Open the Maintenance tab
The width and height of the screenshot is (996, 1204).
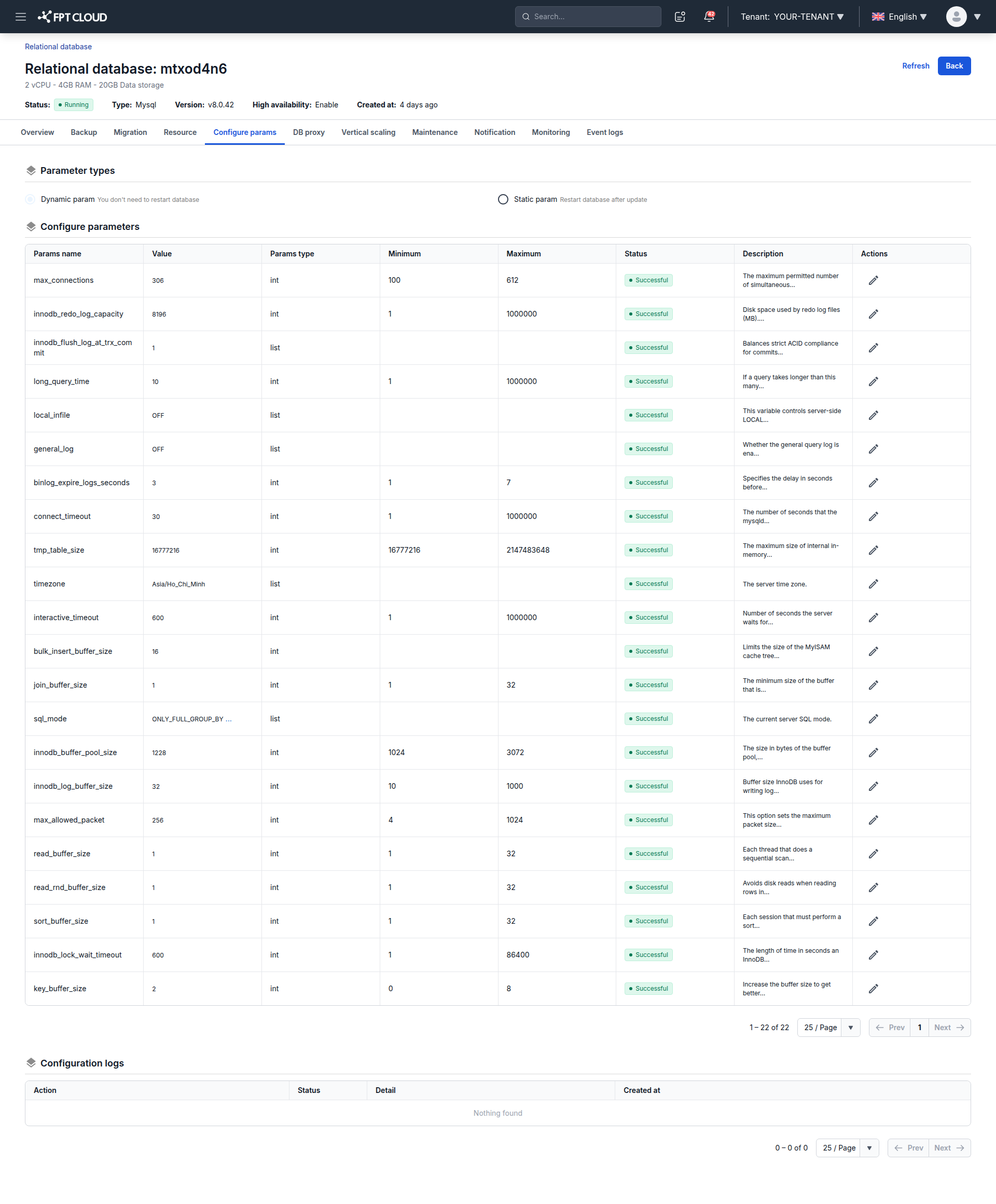click(x=435, y=132)
